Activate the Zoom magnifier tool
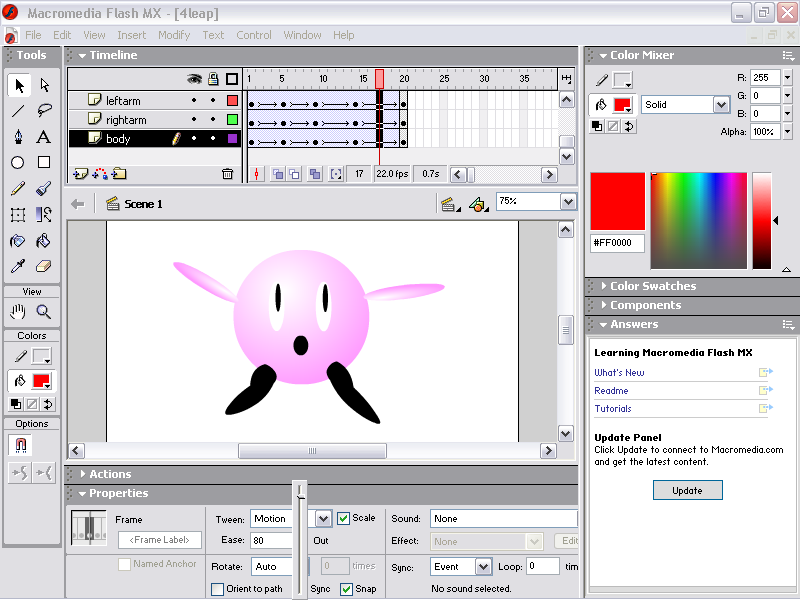Viewport: 800px width, 600px height. (44, 311)
